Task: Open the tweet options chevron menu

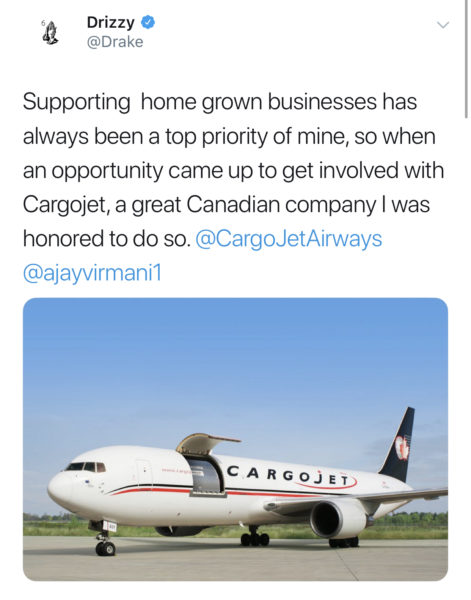Action: click(x=443, y=25)
